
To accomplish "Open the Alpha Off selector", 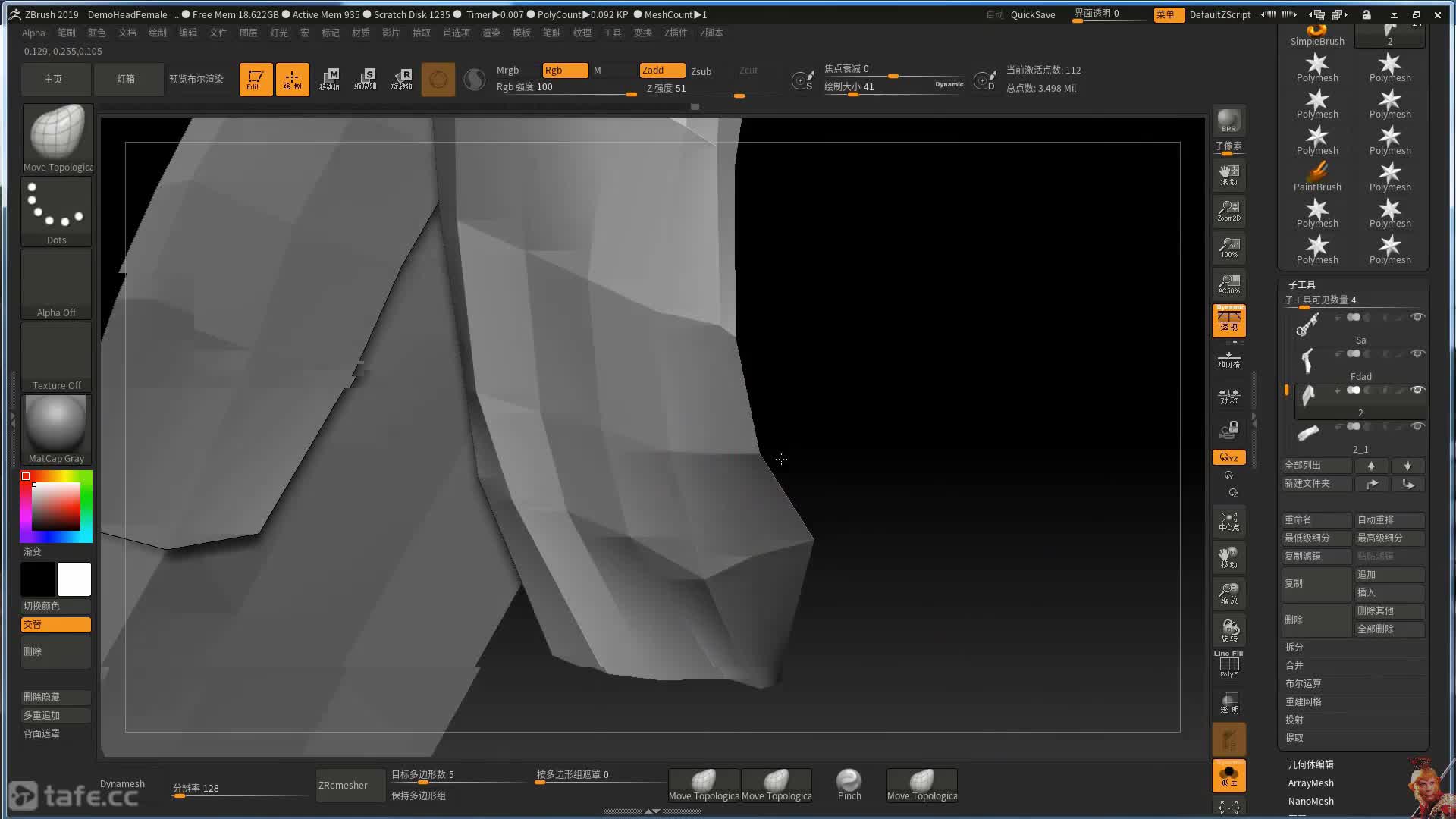I will pyautogui.click(x=57, y=284).
